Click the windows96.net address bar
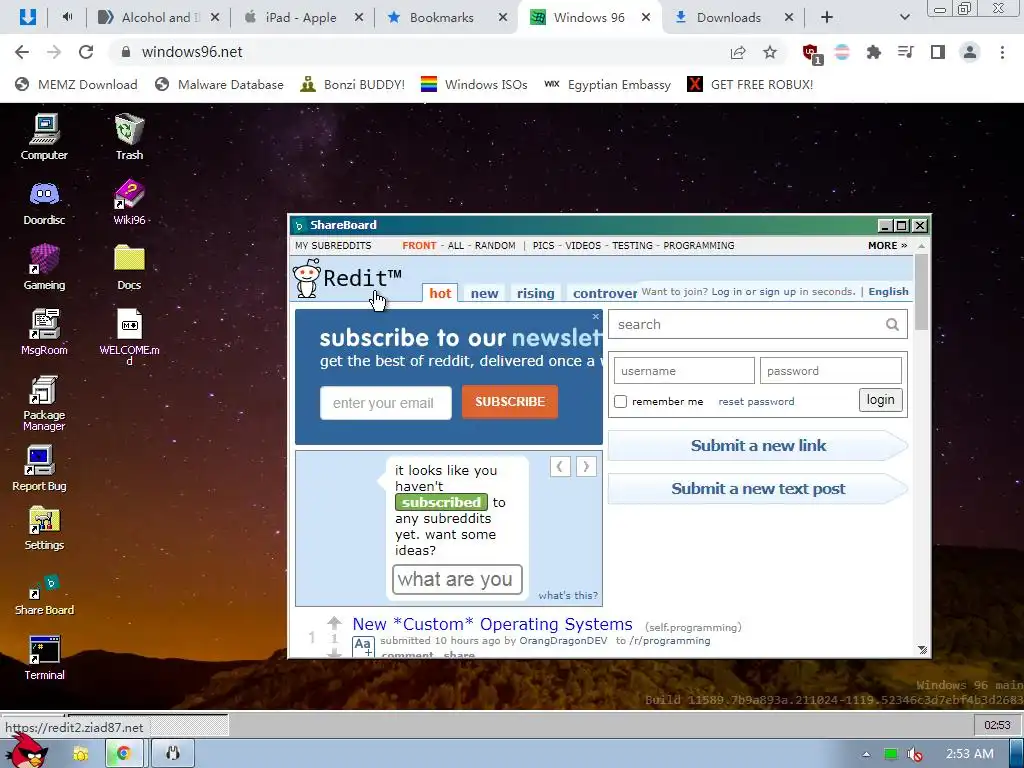1024x768 pixels. pos(418,52)
